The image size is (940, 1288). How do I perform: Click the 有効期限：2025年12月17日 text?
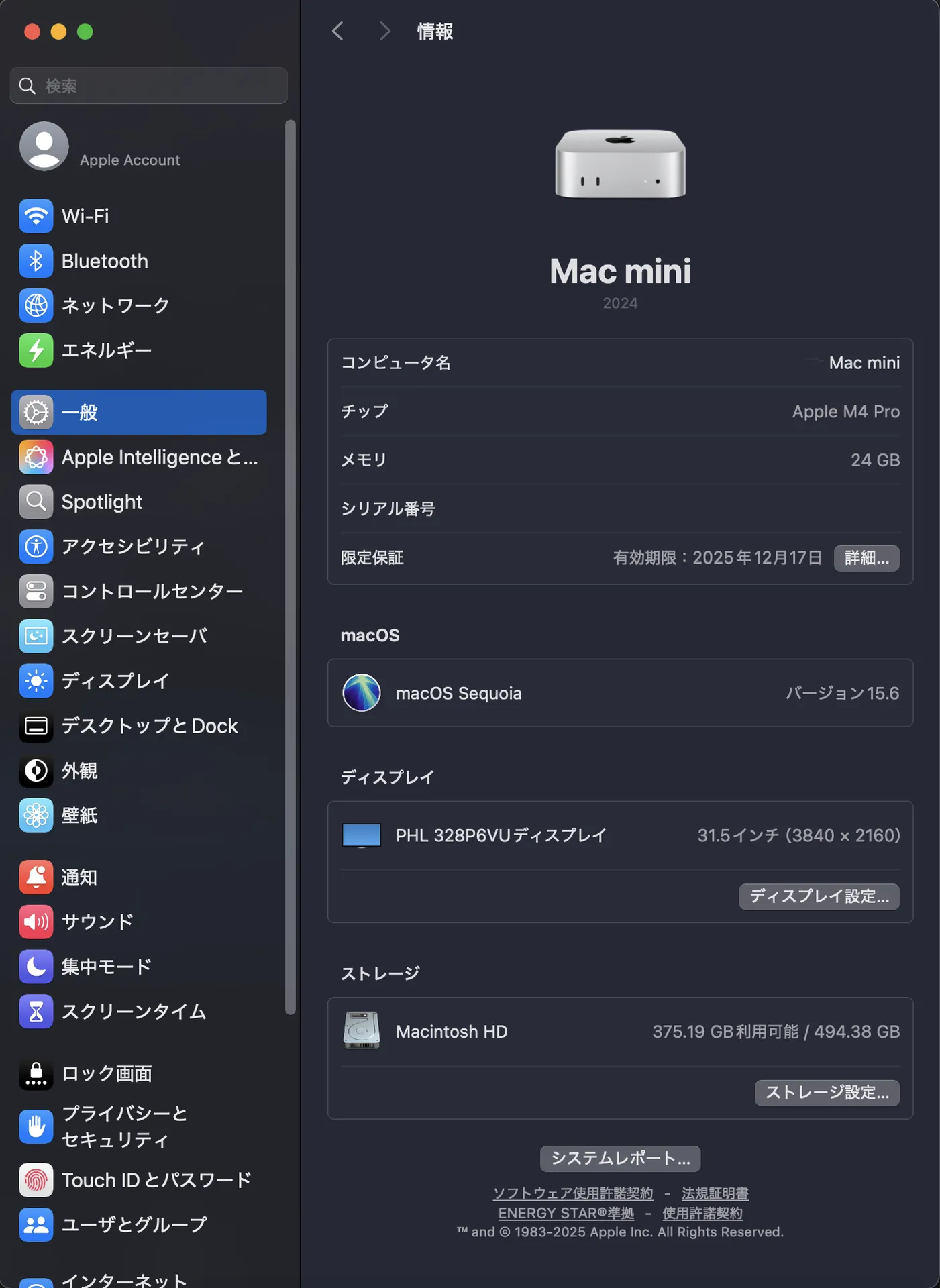(x=717, y=558)
